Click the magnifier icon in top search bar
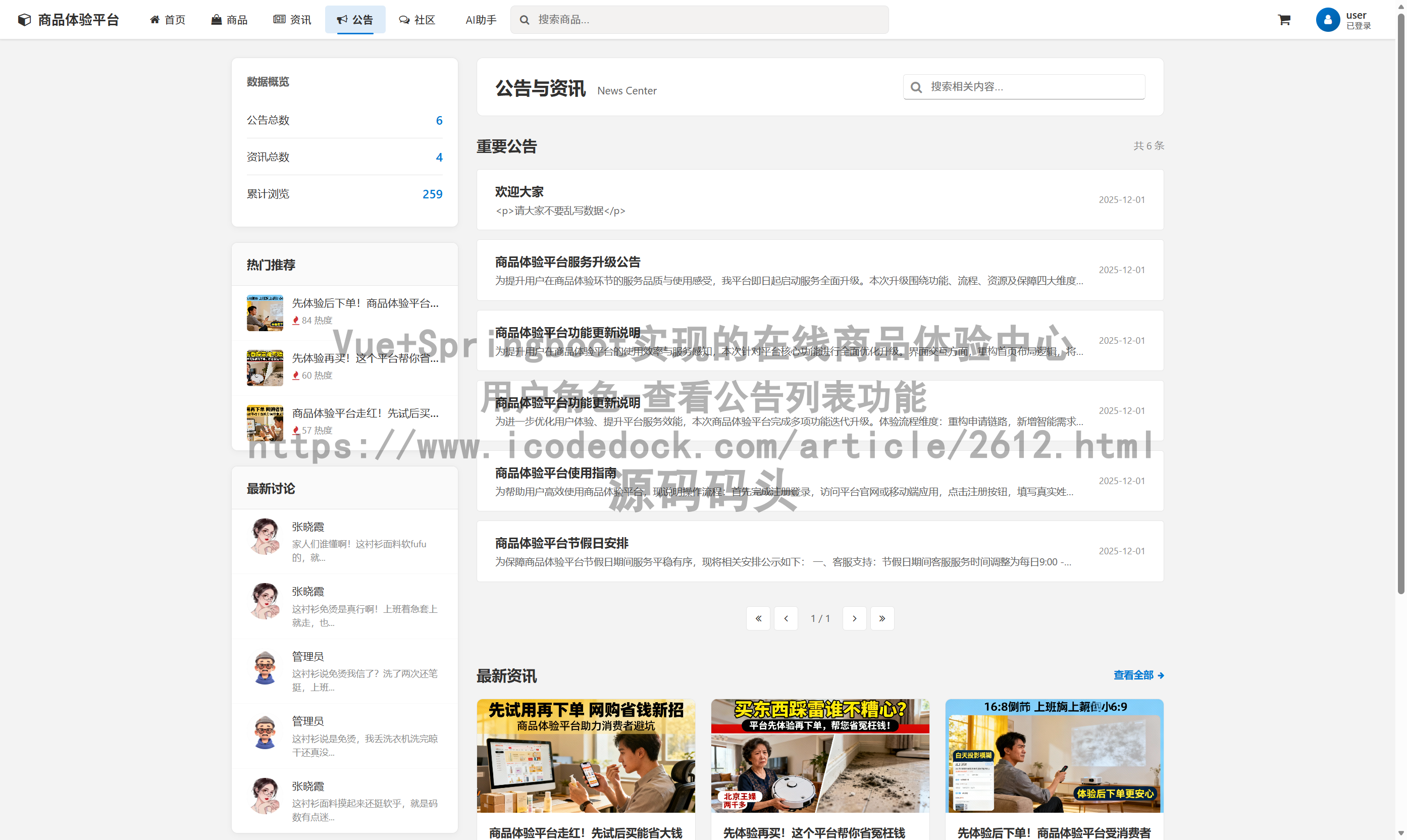Screen dimensions: 1407x840 (524, 19)
